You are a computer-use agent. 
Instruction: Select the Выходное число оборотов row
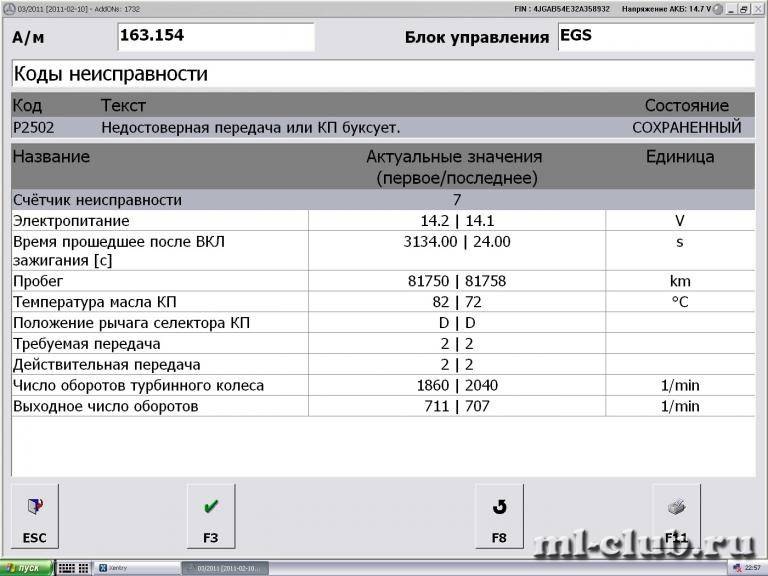pos(383,406)
